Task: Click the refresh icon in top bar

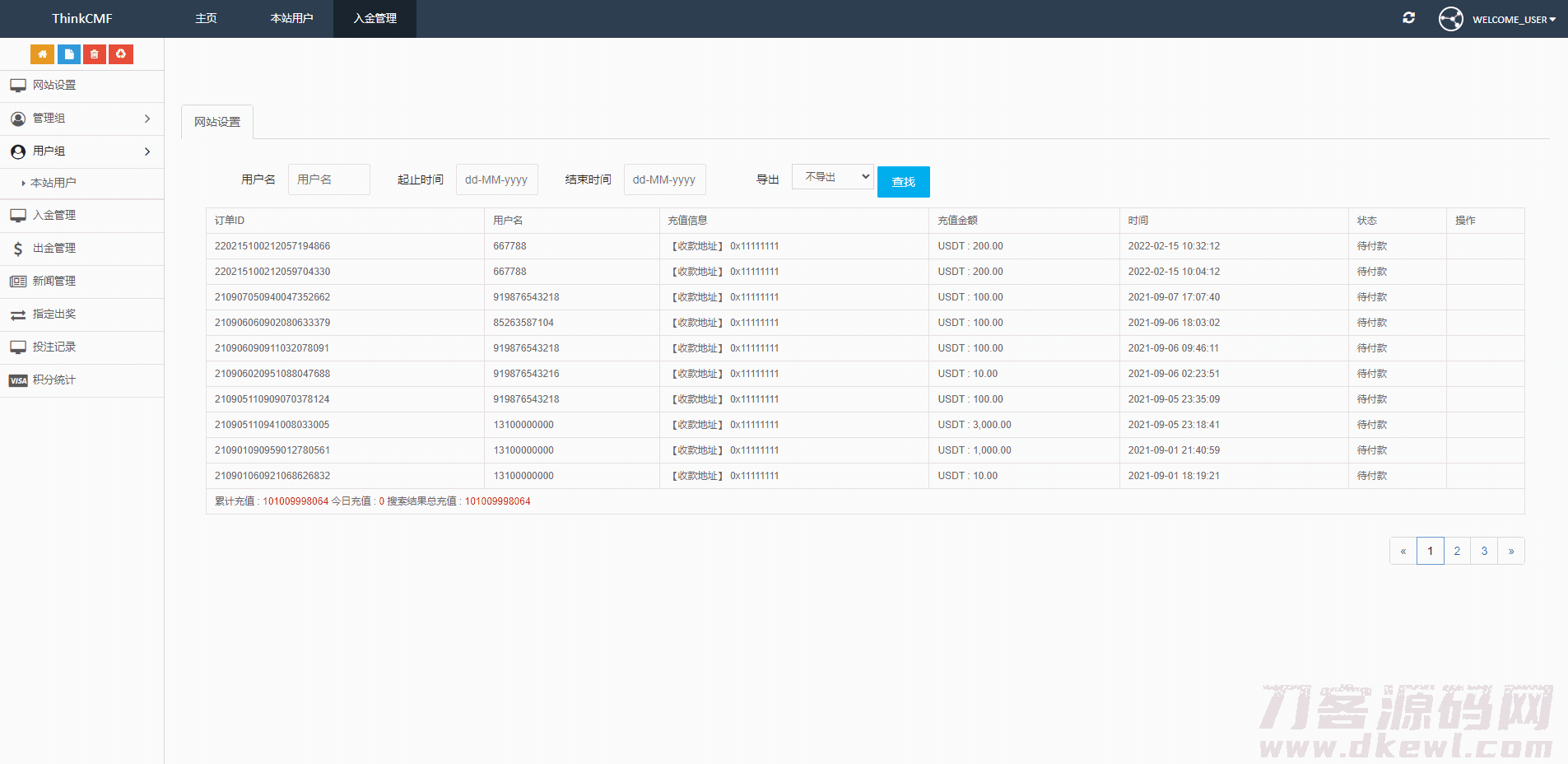Action: (x=1408, y=18)
